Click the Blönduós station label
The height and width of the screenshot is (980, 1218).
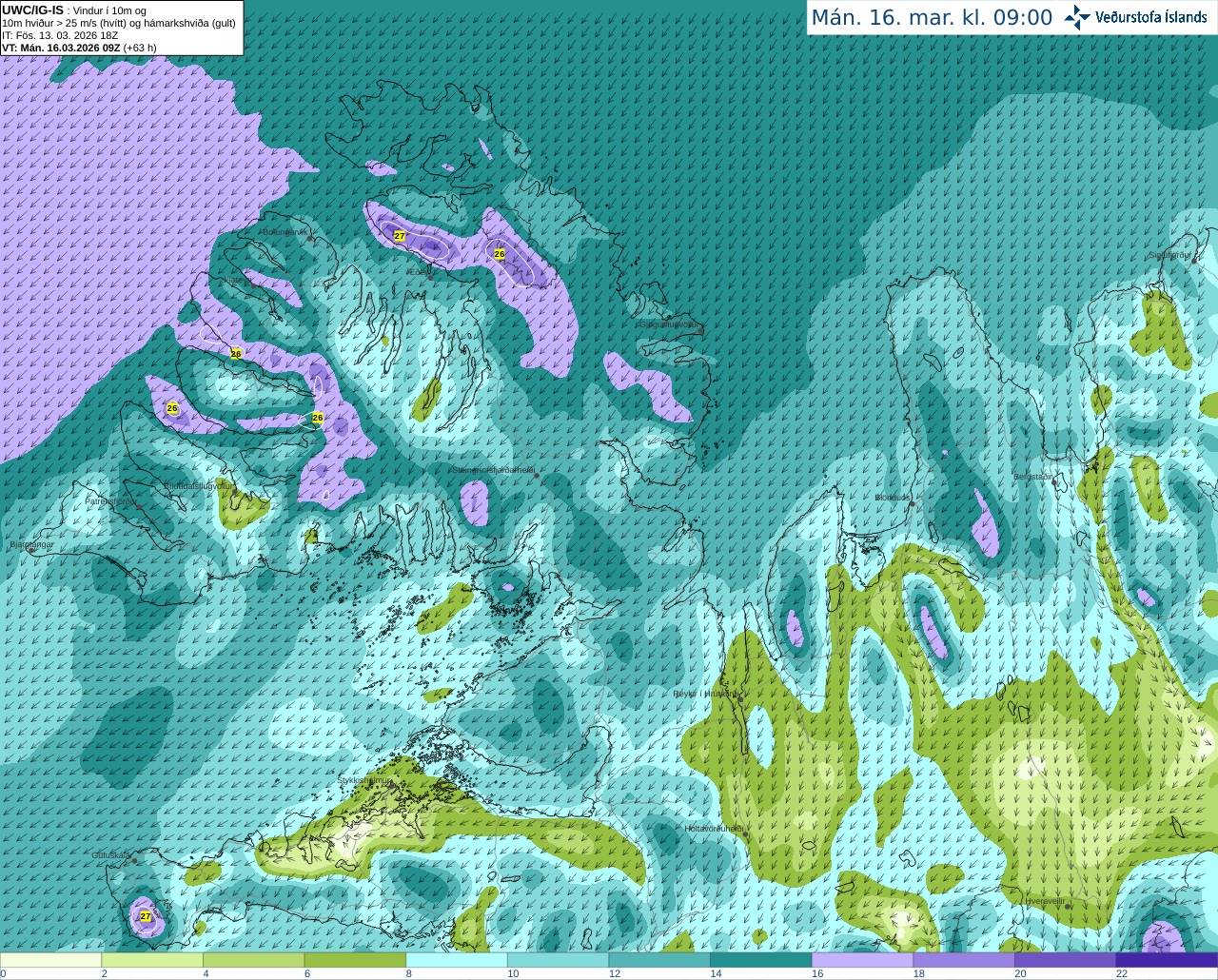pos(893,498)
